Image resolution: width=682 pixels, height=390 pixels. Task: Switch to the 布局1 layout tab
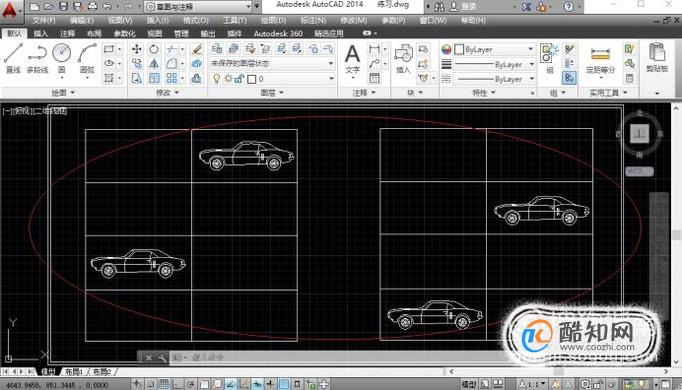[x=74, y=372]
